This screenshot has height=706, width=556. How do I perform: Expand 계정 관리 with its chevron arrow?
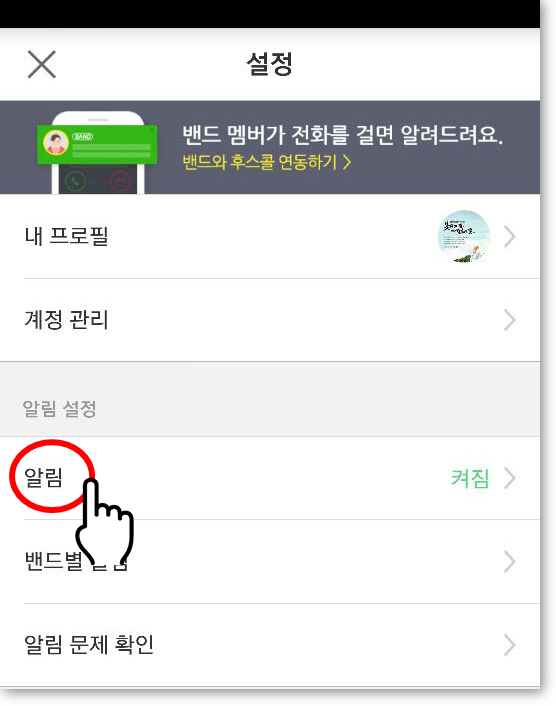pyautogui.click(x=510, y=320)
